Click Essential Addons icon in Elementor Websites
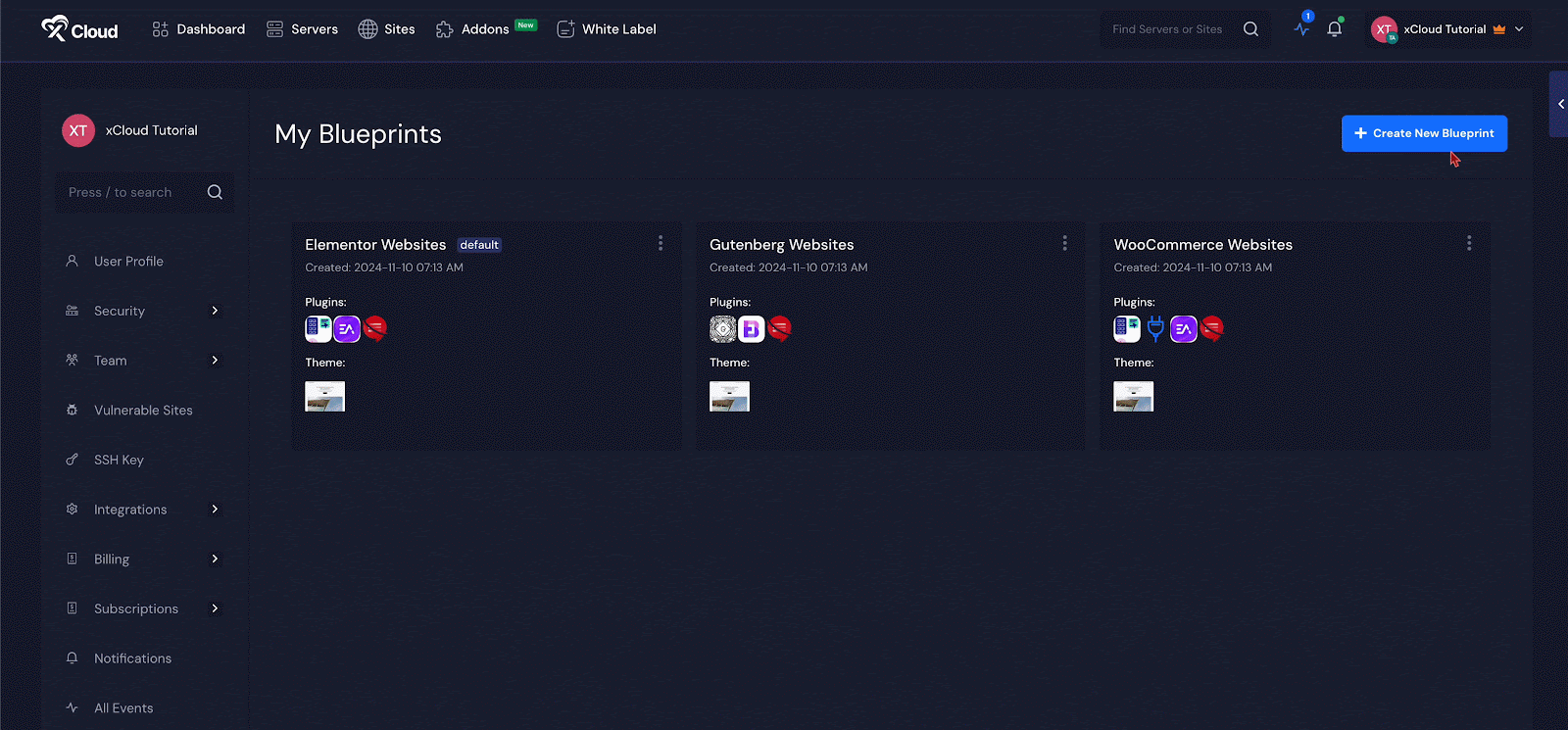The height and width of the screenshot is (730, 1568). click(347, 329)
